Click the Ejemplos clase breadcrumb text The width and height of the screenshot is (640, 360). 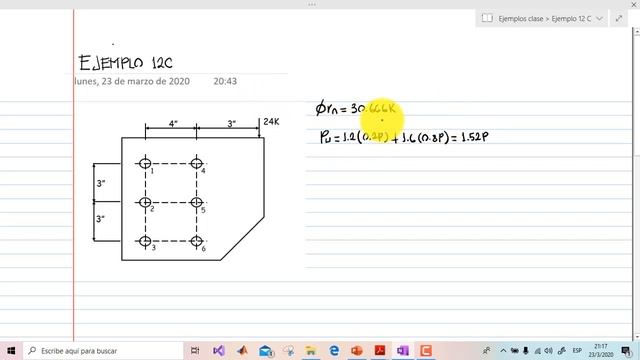[x=521, y=19]
